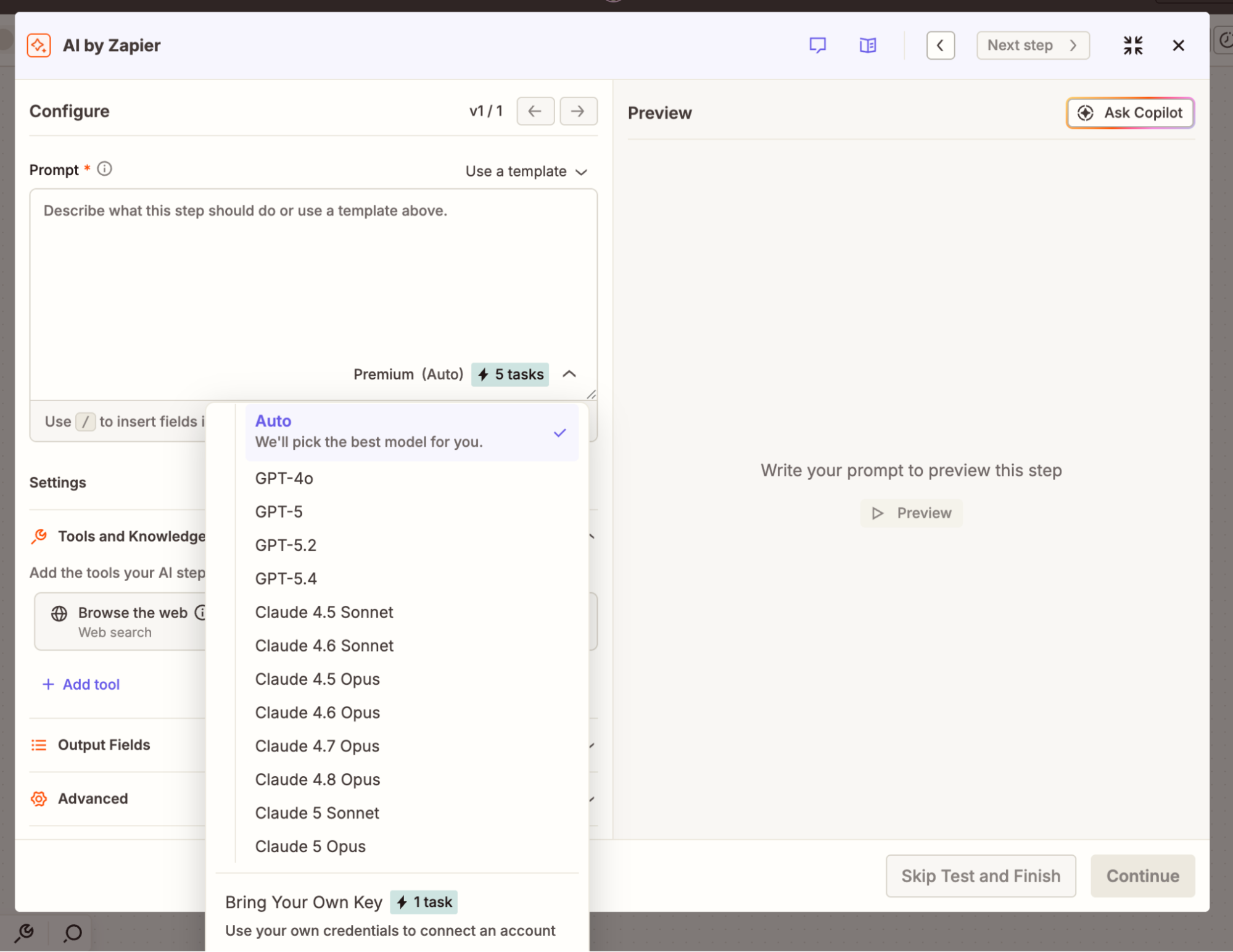Screen dimensions: 1233x952
Task: Select Claude 4.5 Opus option
Action: (411, 679)
